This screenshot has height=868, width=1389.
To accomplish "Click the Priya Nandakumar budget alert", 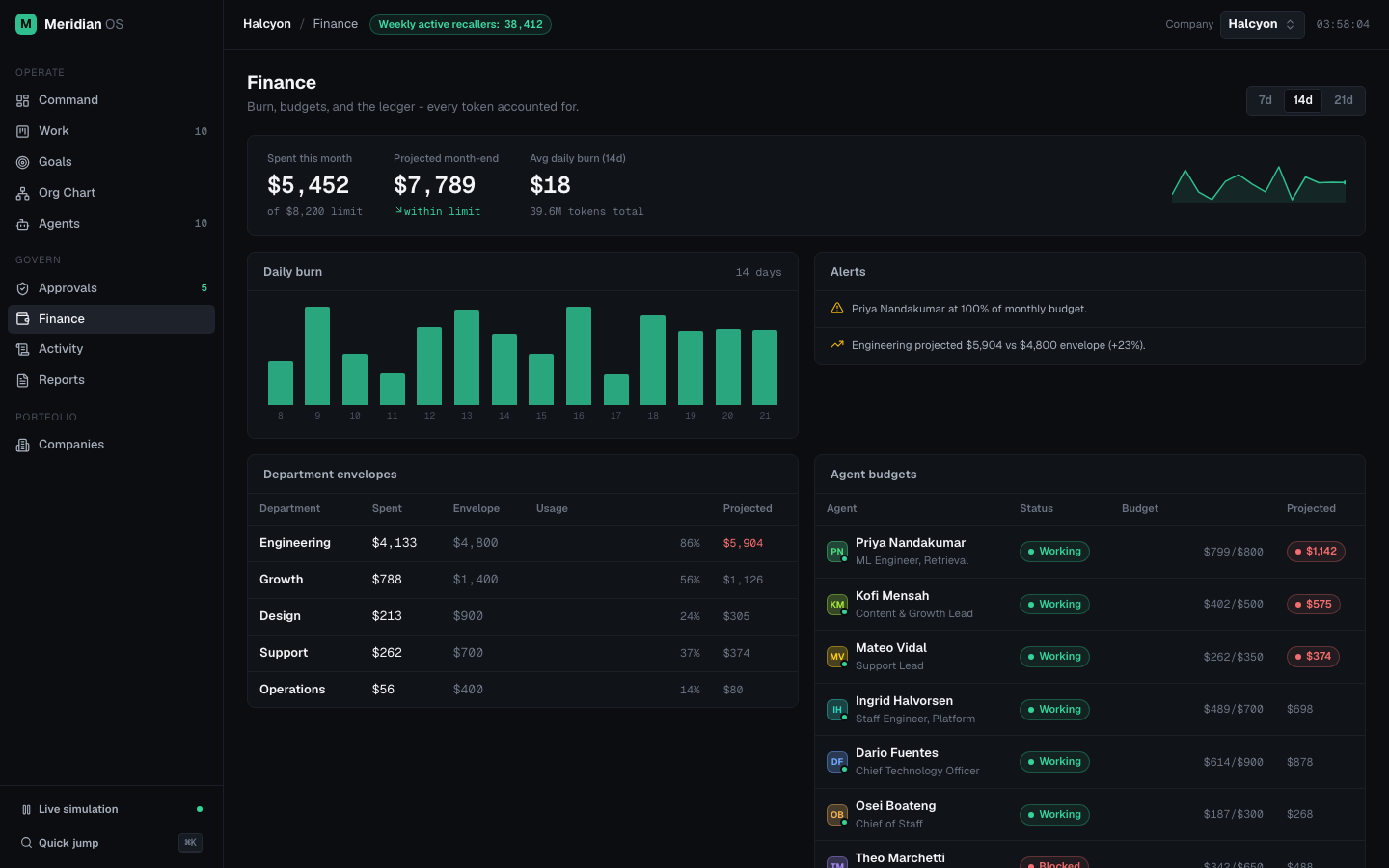I will [1090, 310].
